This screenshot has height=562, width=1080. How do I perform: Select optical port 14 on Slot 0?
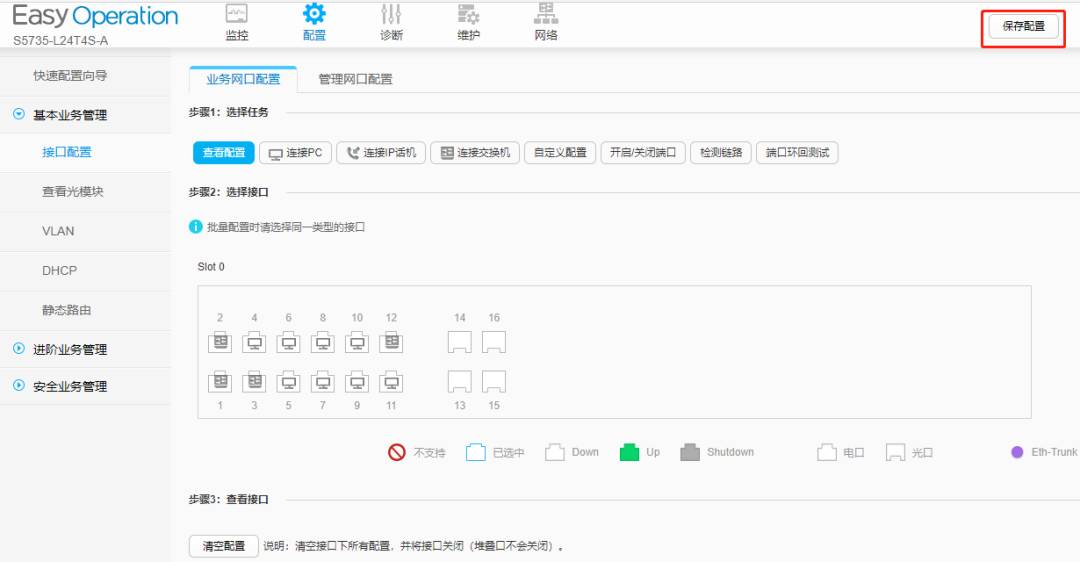click(x=459, y=342)
